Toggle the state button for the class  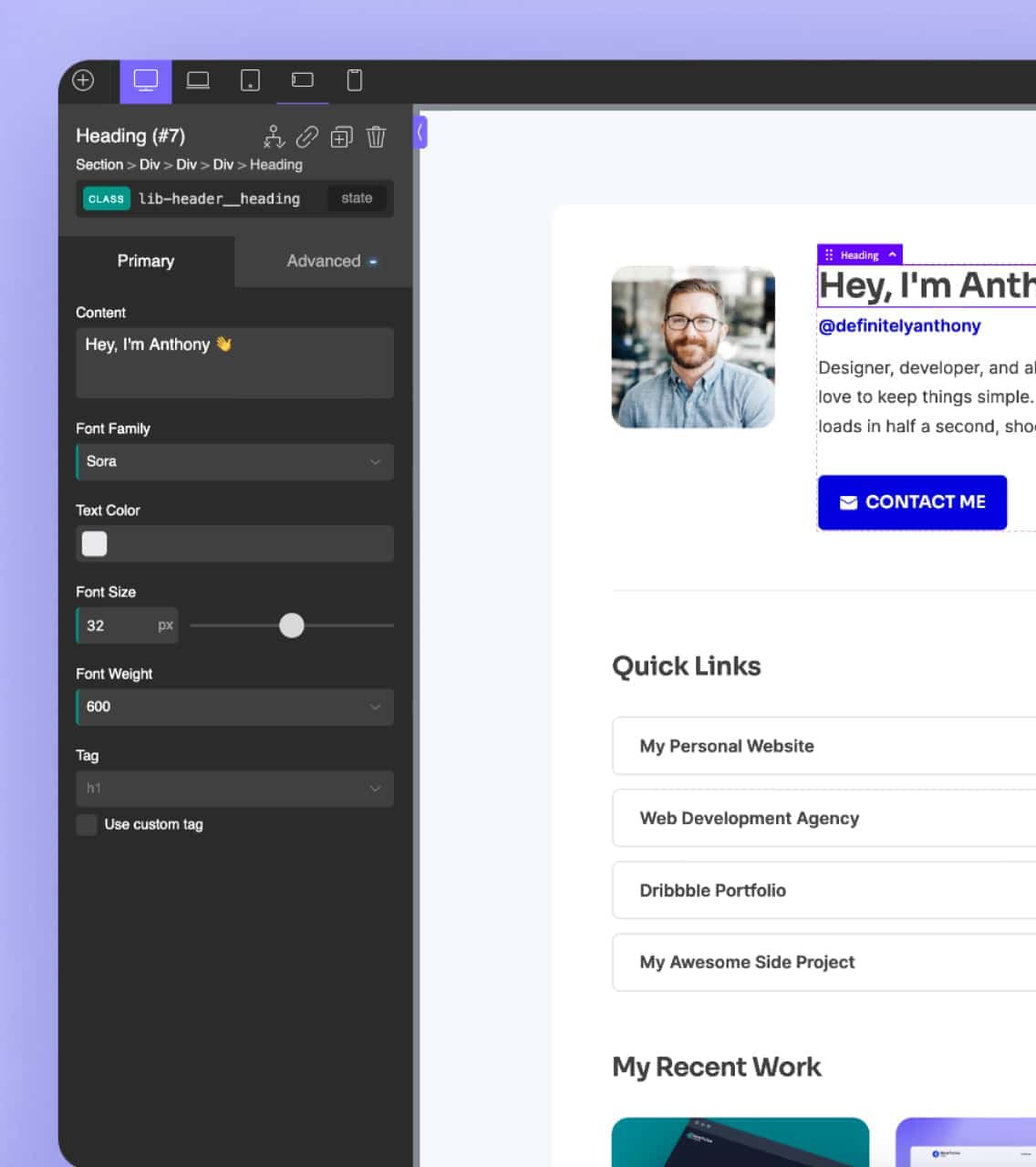point(356,198)
